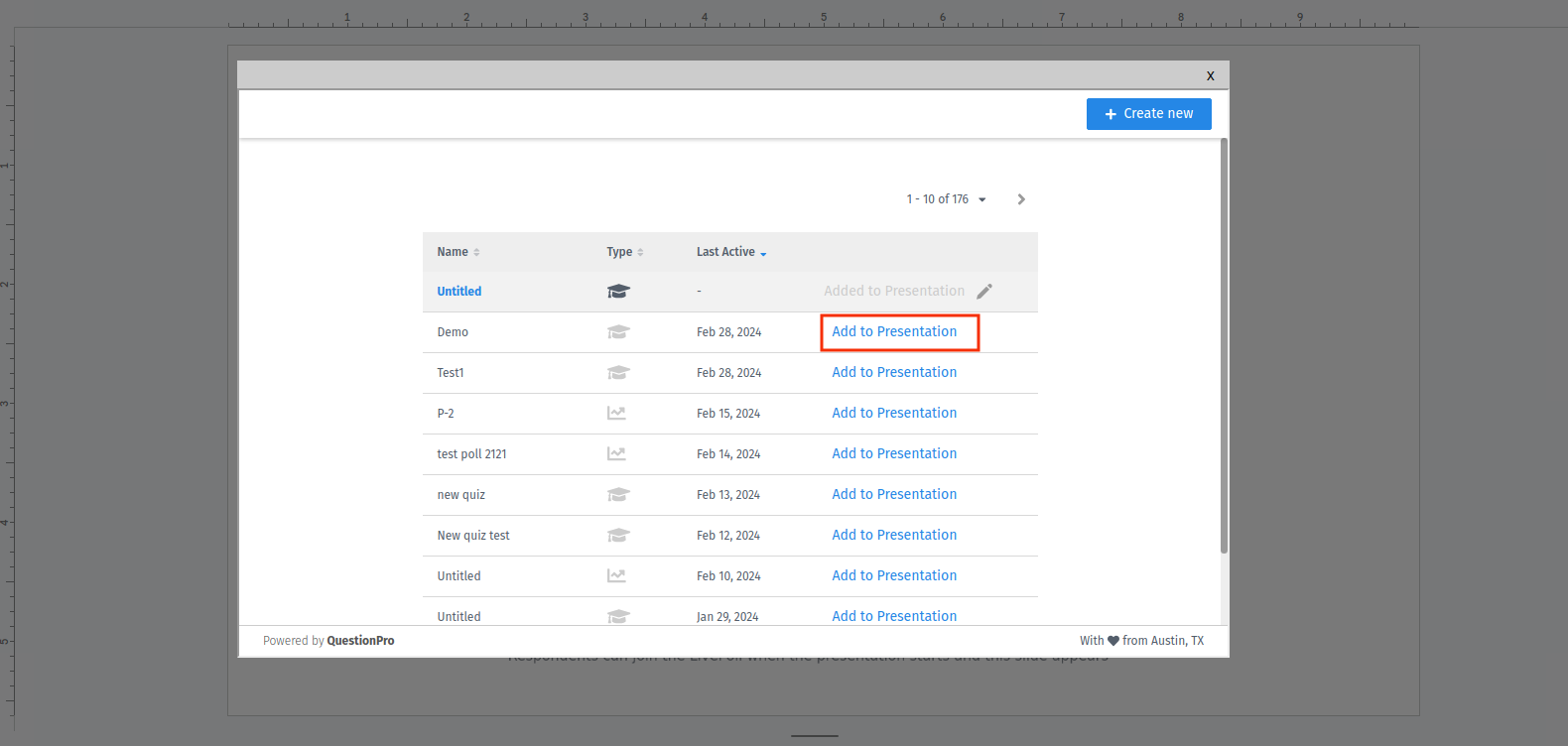Image resolution: width=1568 pixels, height=746 pixels.
Task: Add Test1 to the presentation
Action: point(894,373)
